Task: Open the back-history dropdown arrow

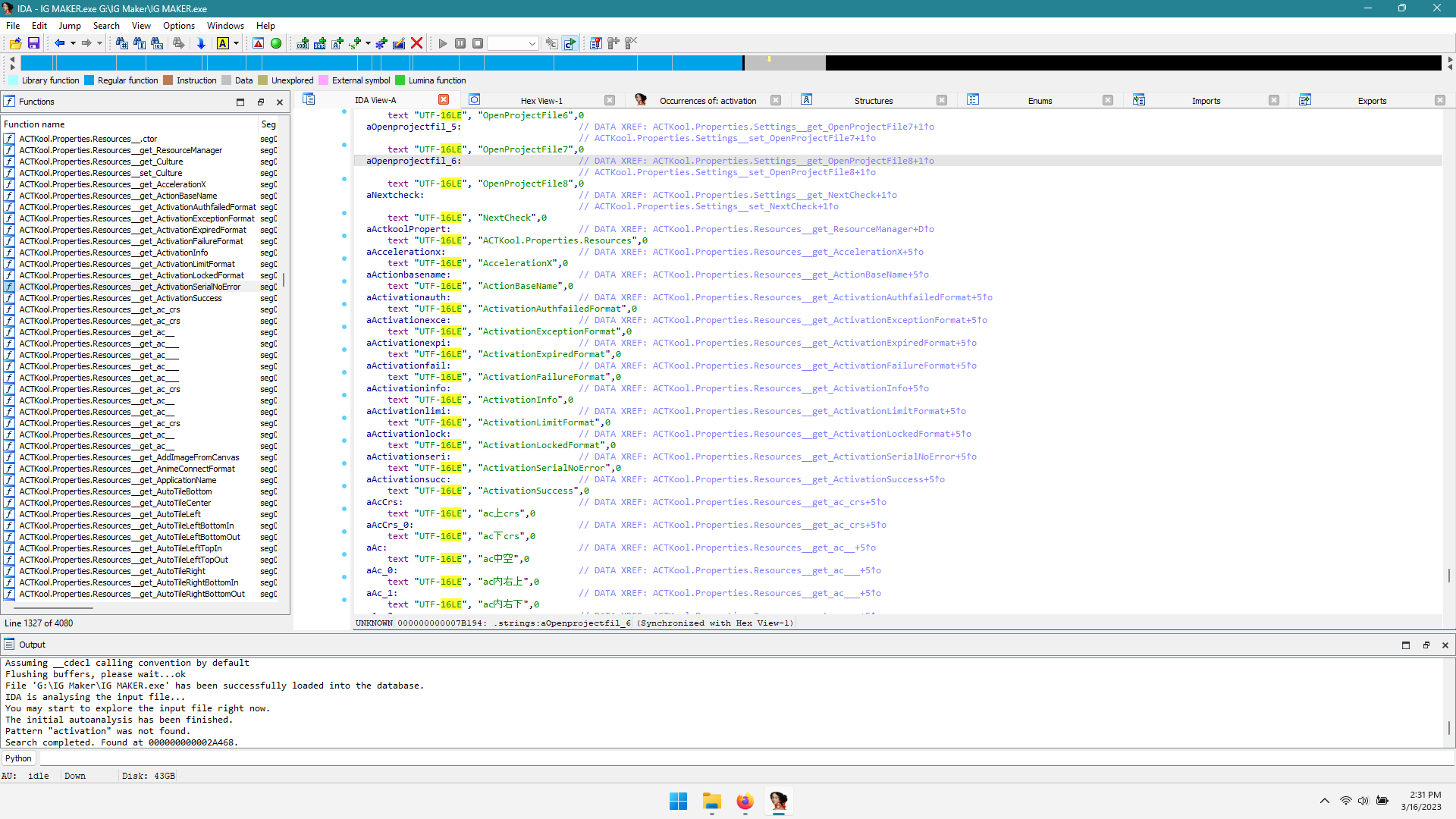Action: pos(73,43)
